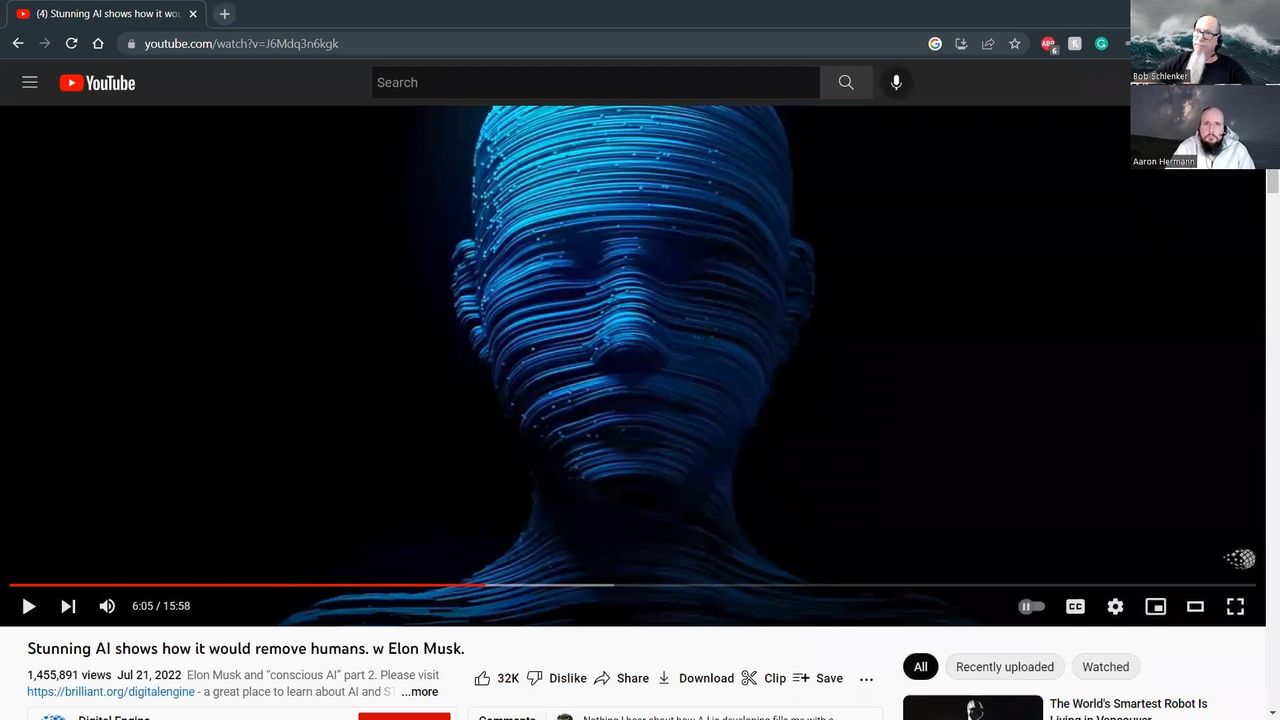Select the Recently uploaded chip

click(x=1004, y=667)
